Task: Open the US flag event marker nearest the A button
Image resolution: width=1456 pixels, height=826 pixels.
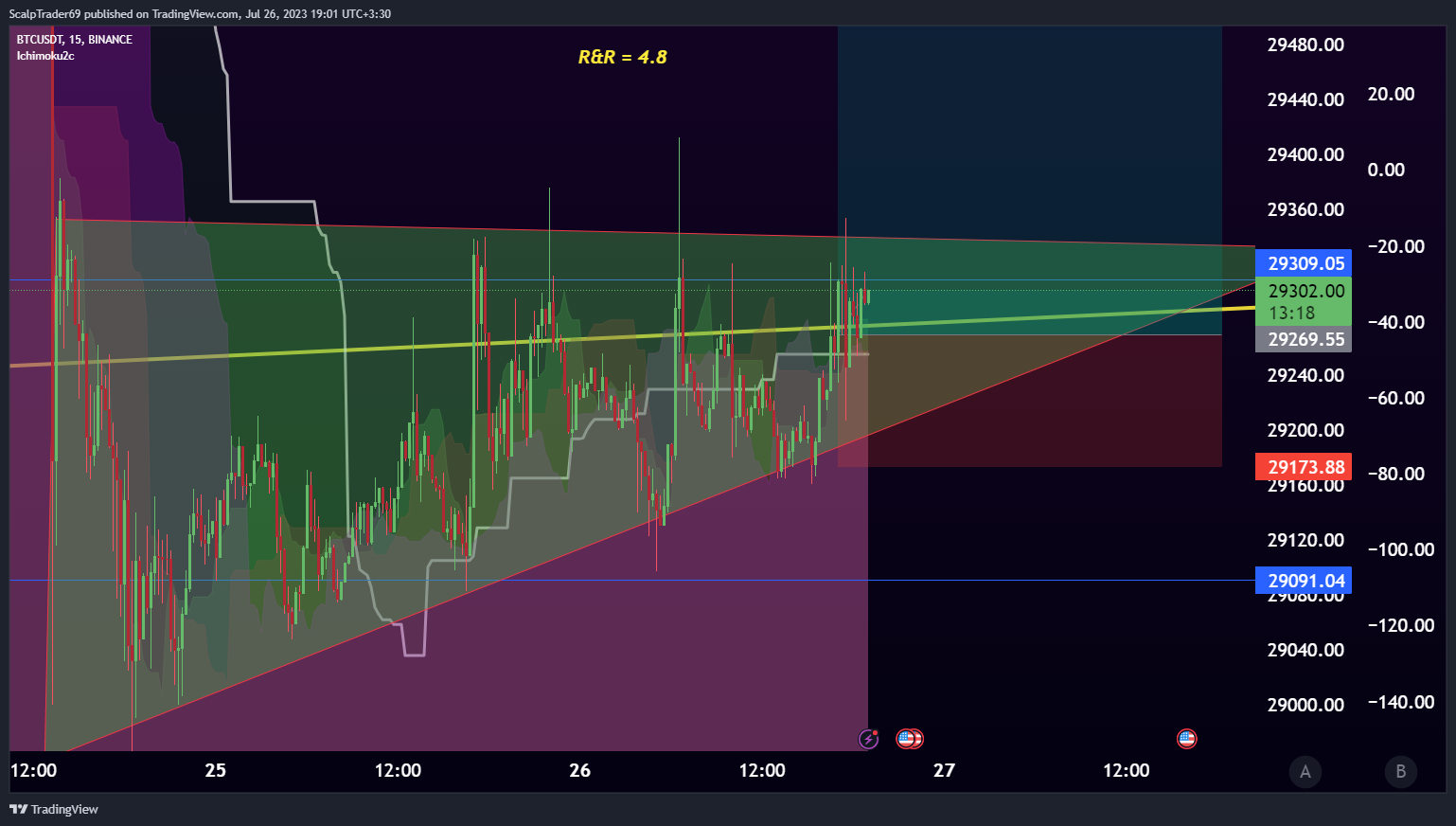Action: [x=1186, y=739]
